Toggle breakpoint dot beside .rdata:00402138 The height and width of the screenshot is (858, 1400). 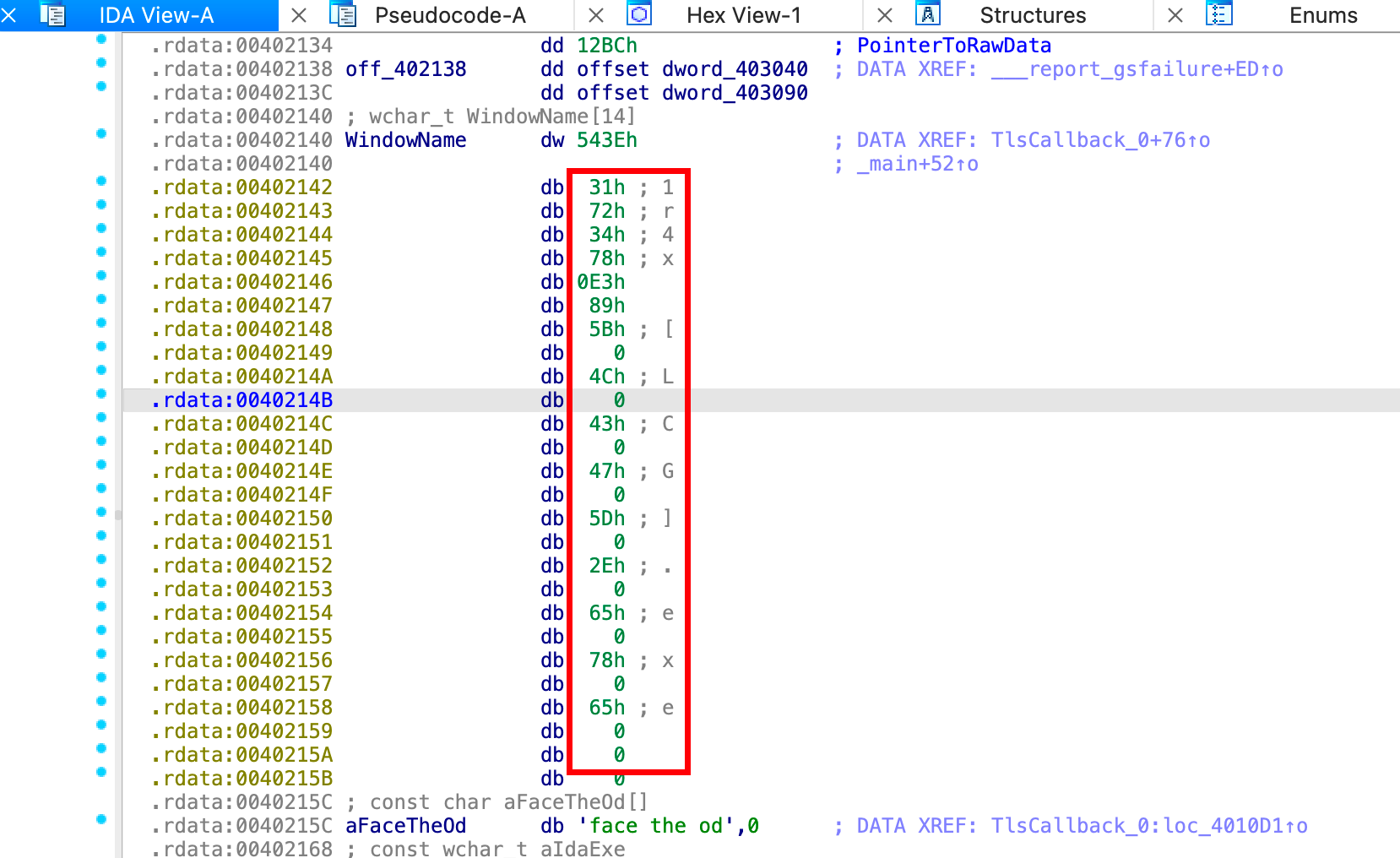[x=101, y=62]
